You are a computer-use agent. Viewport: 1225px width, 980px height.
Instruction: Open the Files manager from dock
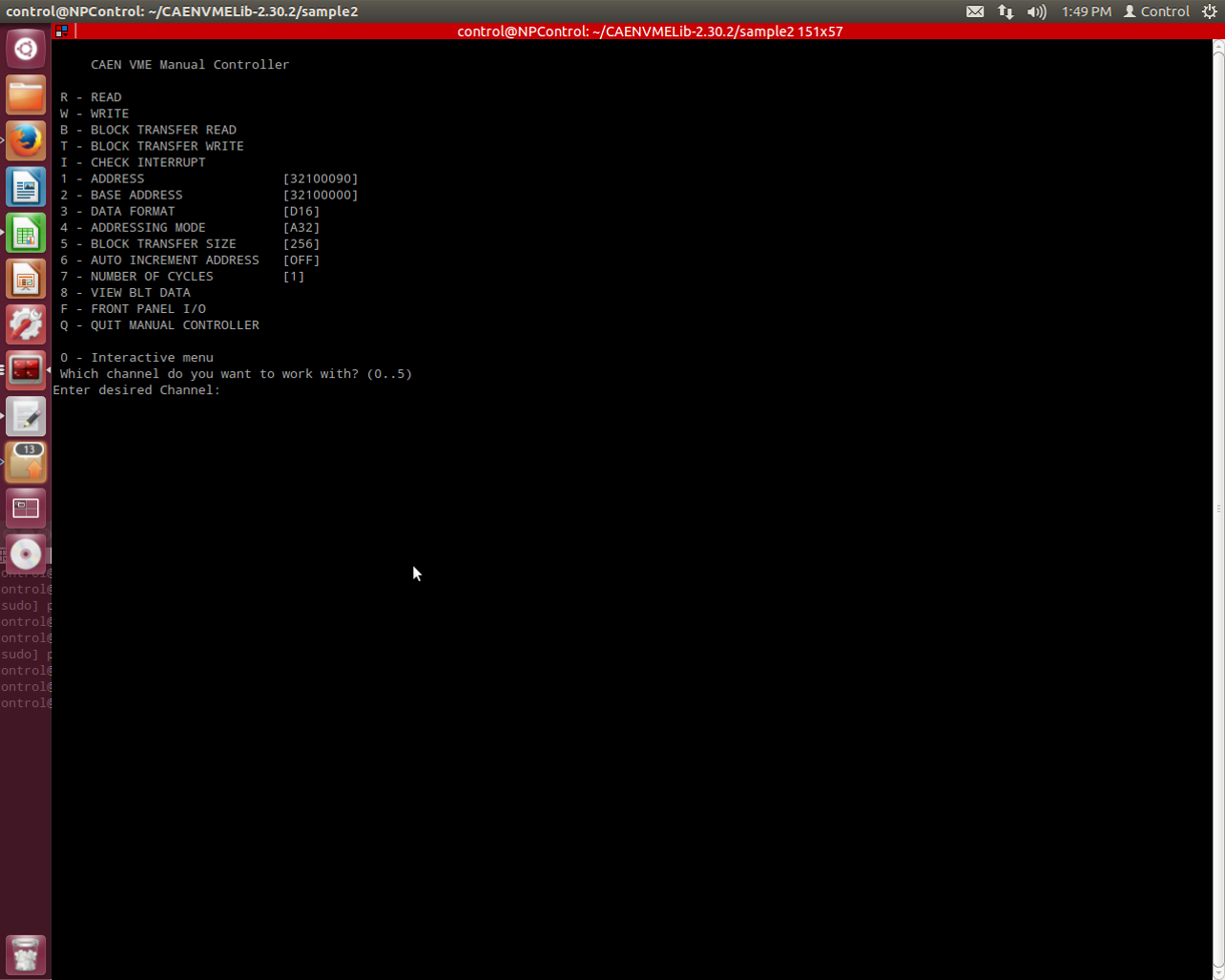tap(26, 94)
